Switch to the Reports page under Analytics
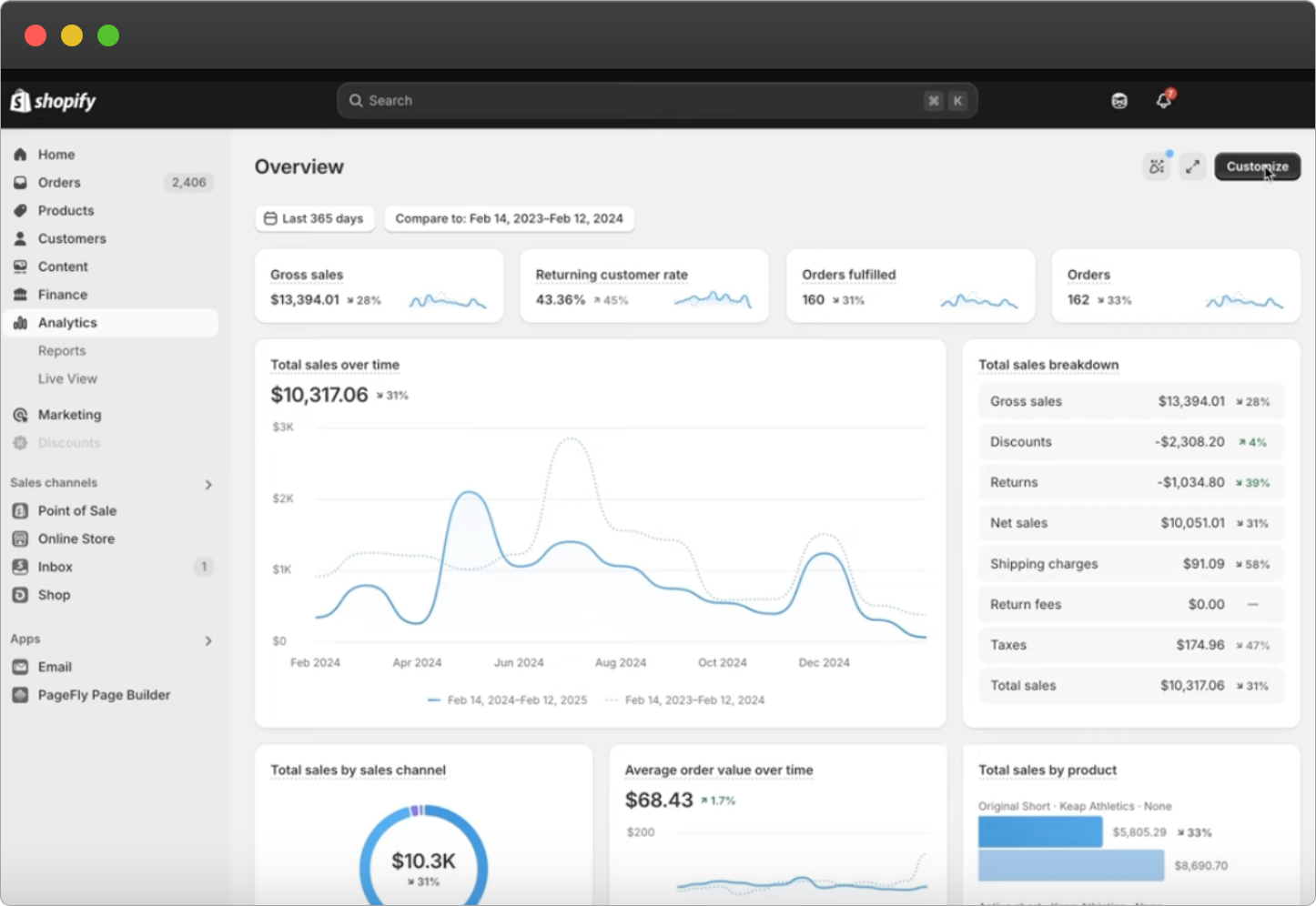1316x906 pixels. 62,350
